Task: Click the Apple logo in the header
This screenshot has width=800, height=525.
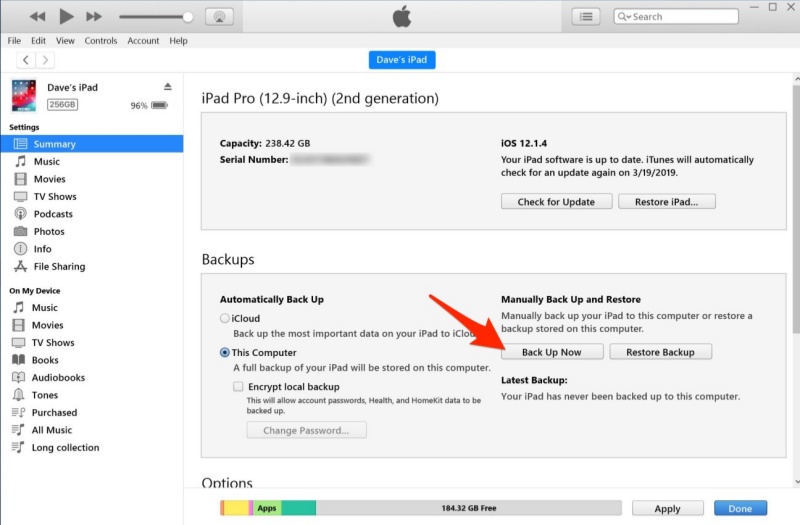Action: 402,16
